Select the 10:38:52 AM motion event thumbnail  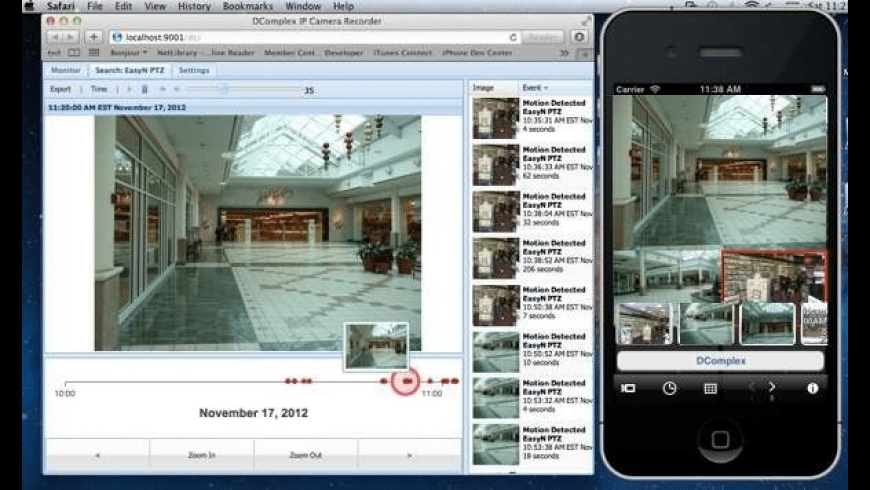pyautogui.click(x=496, y=257)
